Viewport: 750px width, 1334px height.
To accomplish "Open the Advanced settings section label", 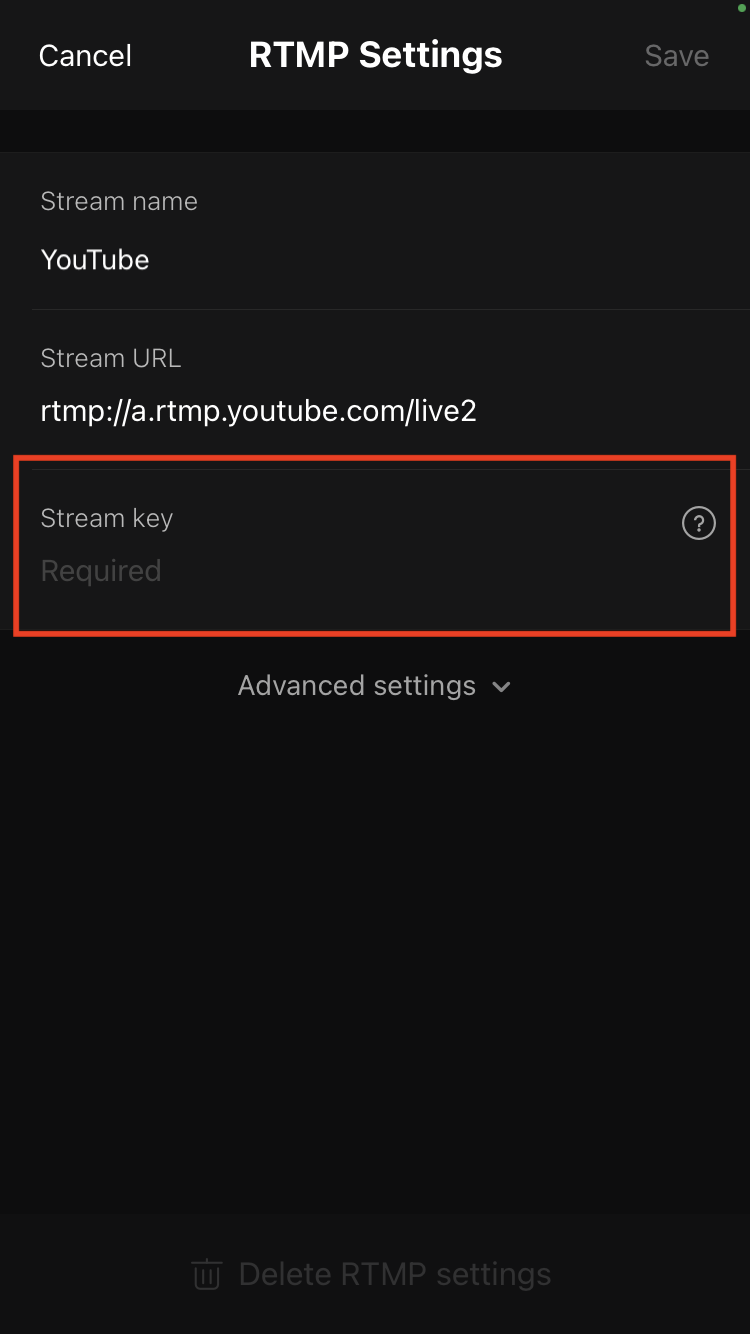I will click(x=357, y=686).
